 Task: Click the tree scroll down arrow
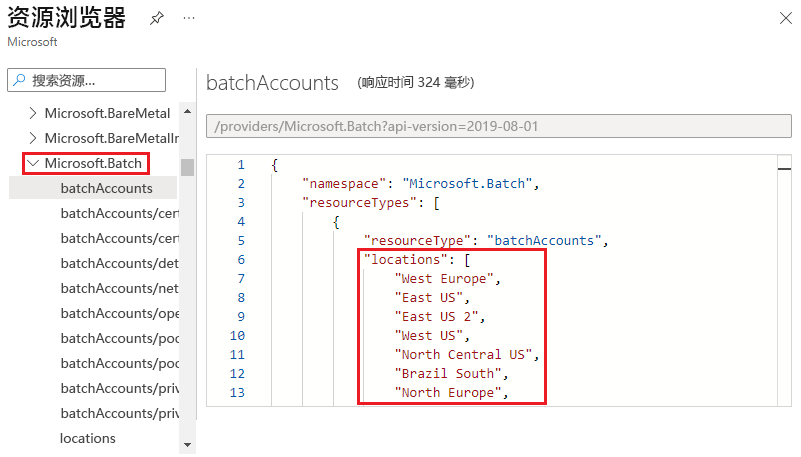pyautogui.click(x=187, y=443)
